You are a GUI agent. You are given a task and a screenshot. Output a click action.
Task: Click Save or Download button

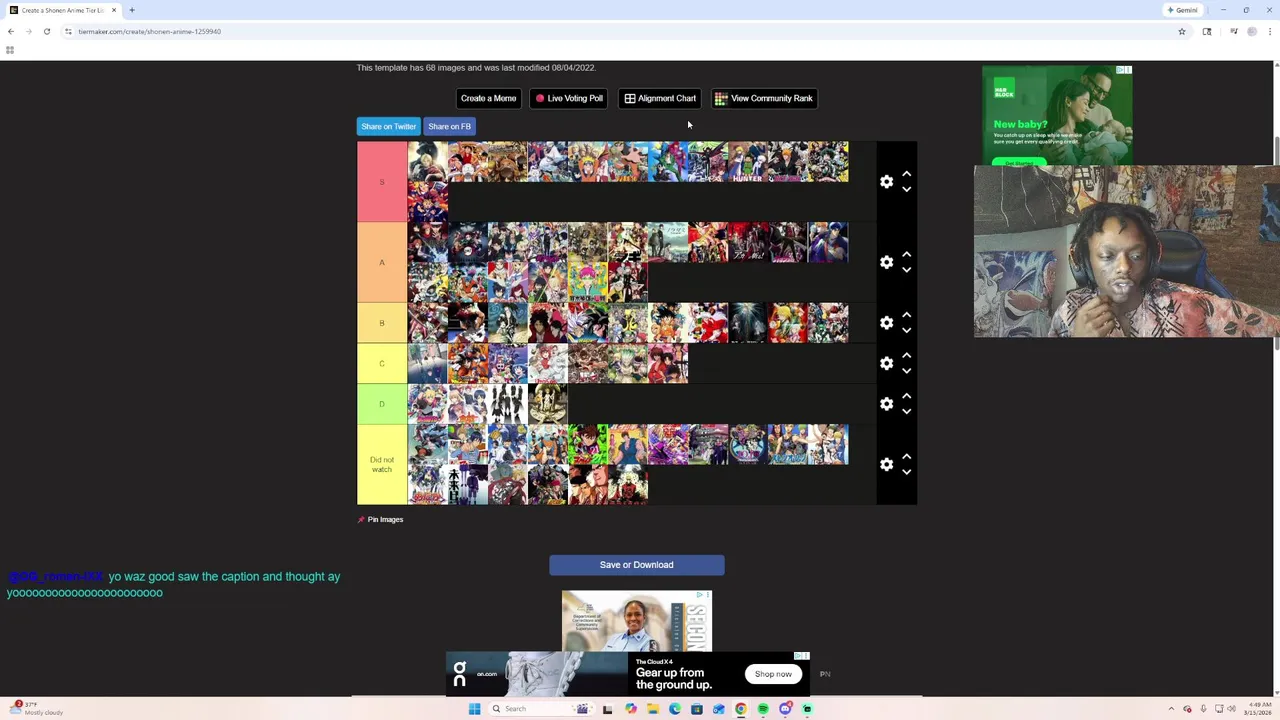click(x=636, y=565)
